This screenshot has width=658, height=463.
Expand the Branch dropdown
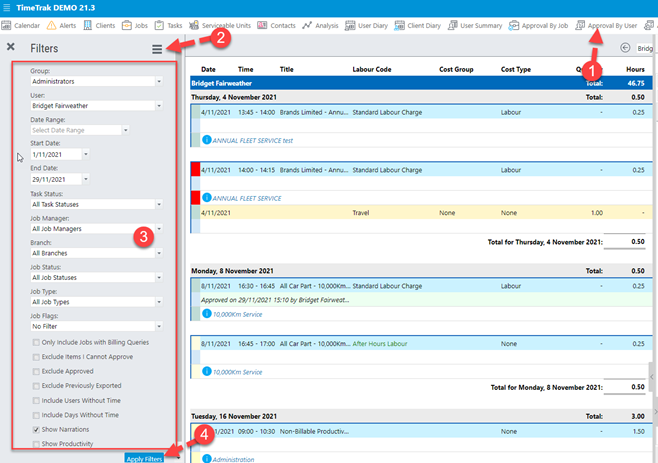coord(159,253)
